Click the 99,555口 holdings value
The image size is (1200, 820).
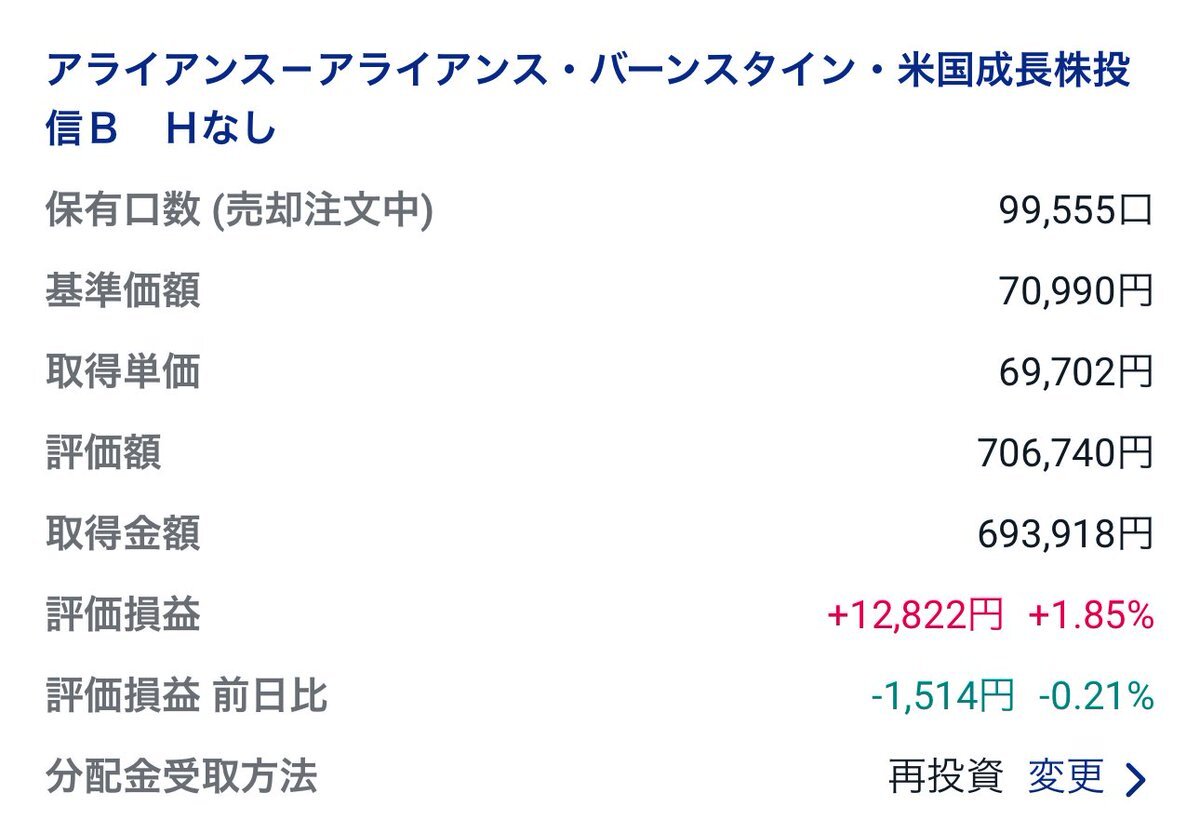point(1076,210)
